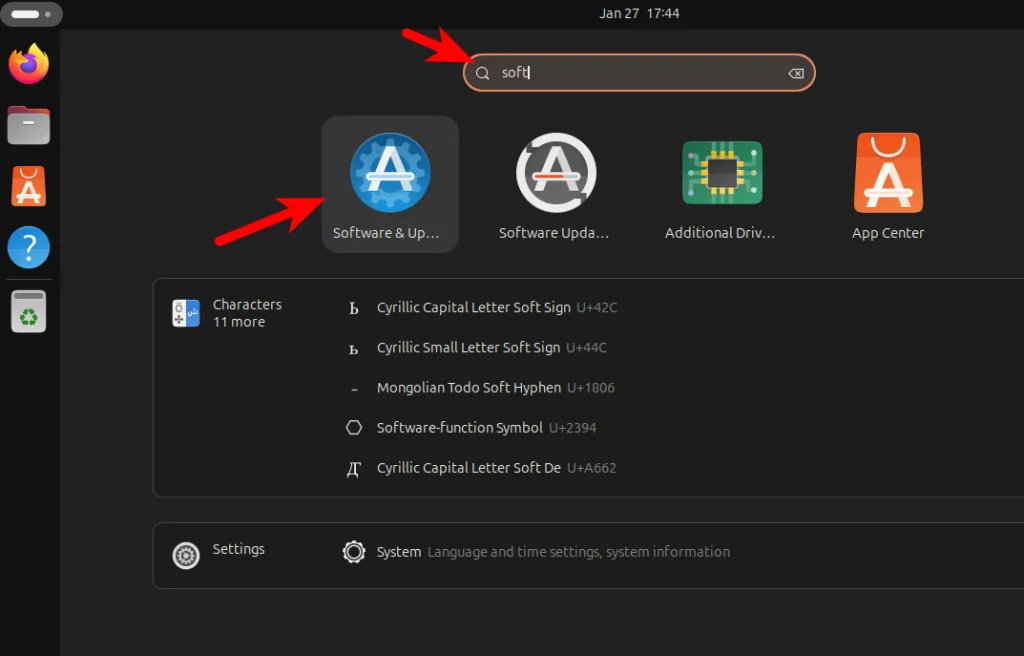Viewport: 1024px width, 656px height.
Task: Open Trash from the dock
Action: 29,311
